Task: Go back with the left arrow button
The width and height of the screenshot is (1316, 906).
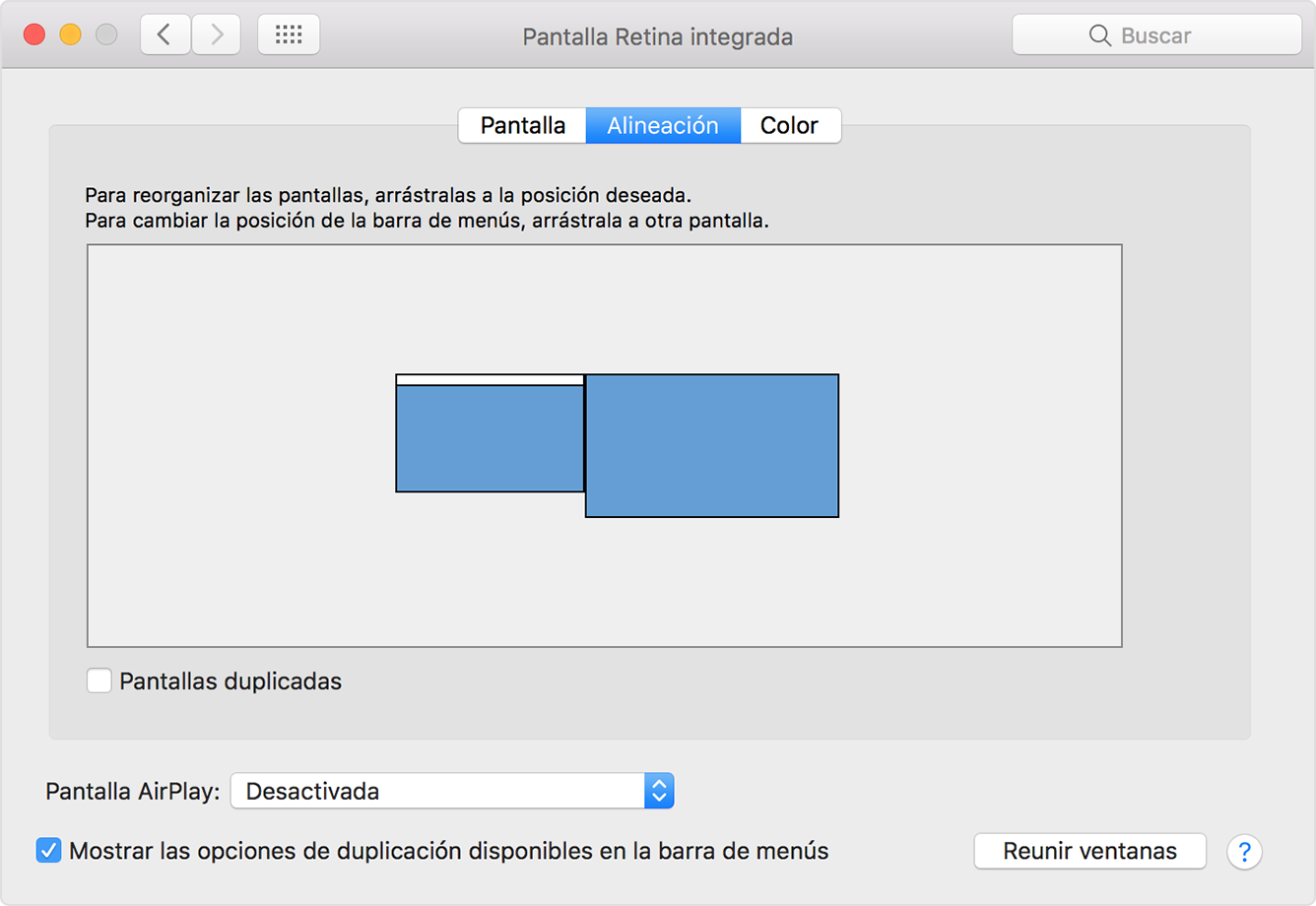Action: click(165, 35)
